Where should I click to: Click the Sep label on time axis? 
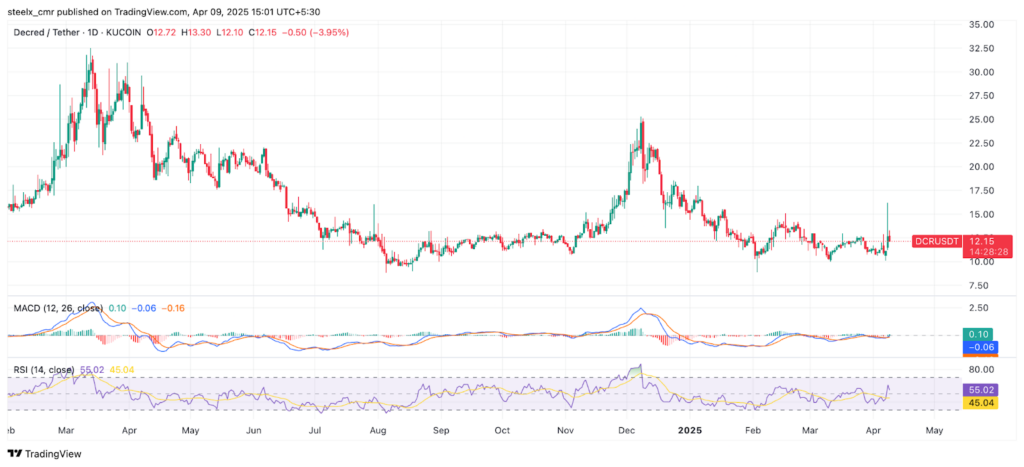tap(441, 432)
